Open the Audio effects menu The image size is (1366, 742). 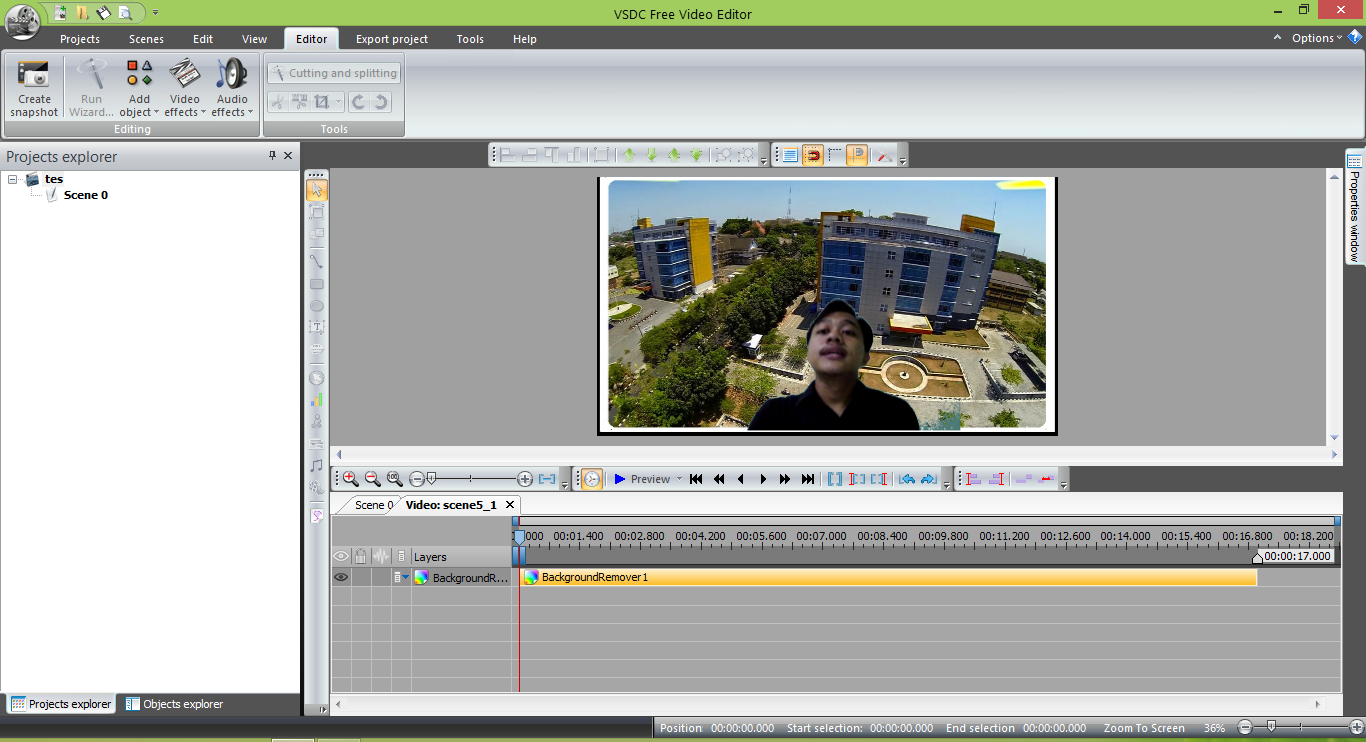tap(232, 87)
